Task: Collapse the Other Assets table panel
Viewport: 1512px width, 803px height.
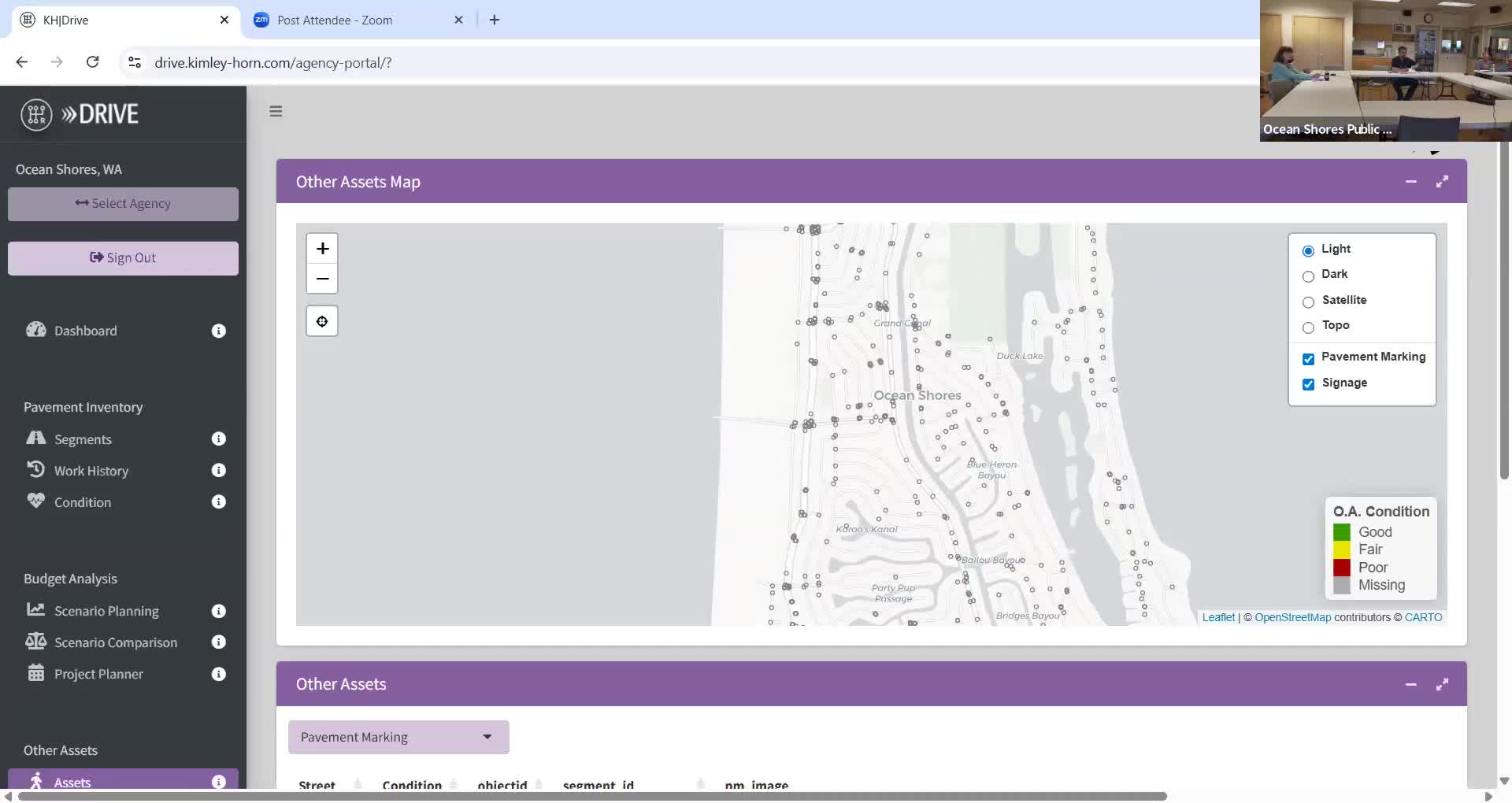Action: [1410, 684]
